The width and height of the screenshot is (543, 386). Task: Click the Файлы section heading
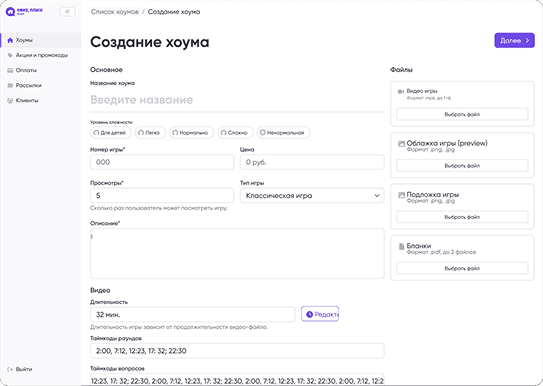401,70
